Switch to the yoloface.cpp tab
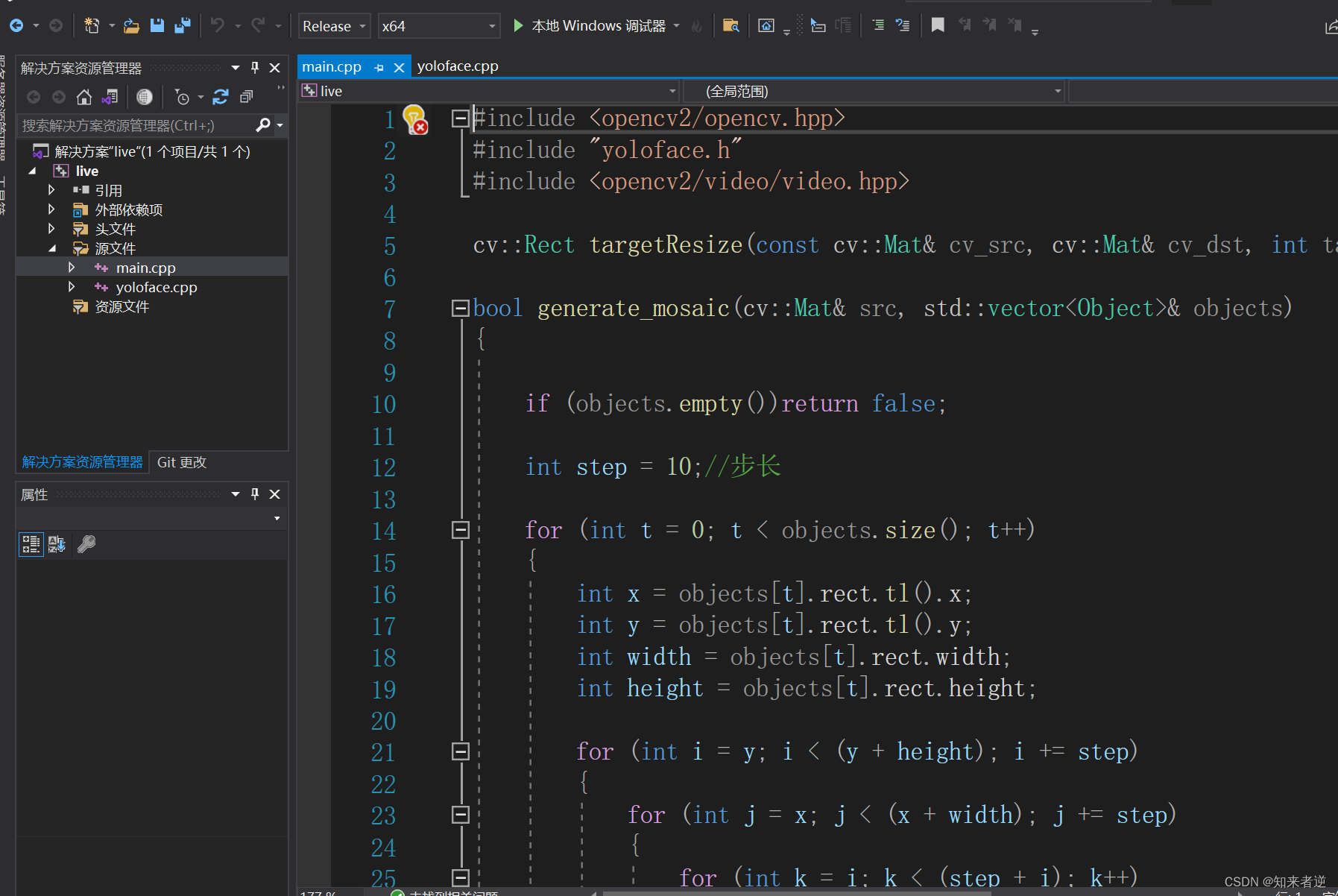The height and width of the screenshot is (896, 1338). point(458,66)
